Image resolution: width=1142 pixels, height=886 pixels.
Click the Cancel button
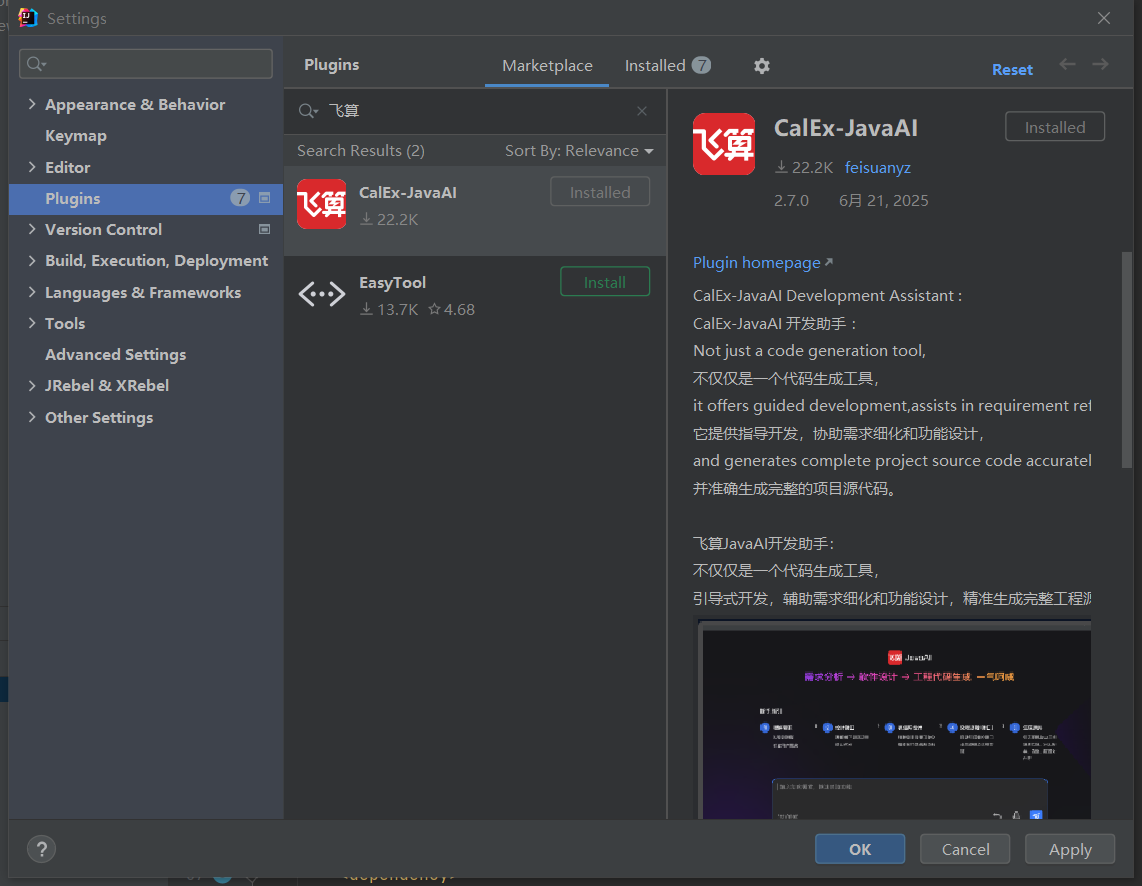coord(965,849)
